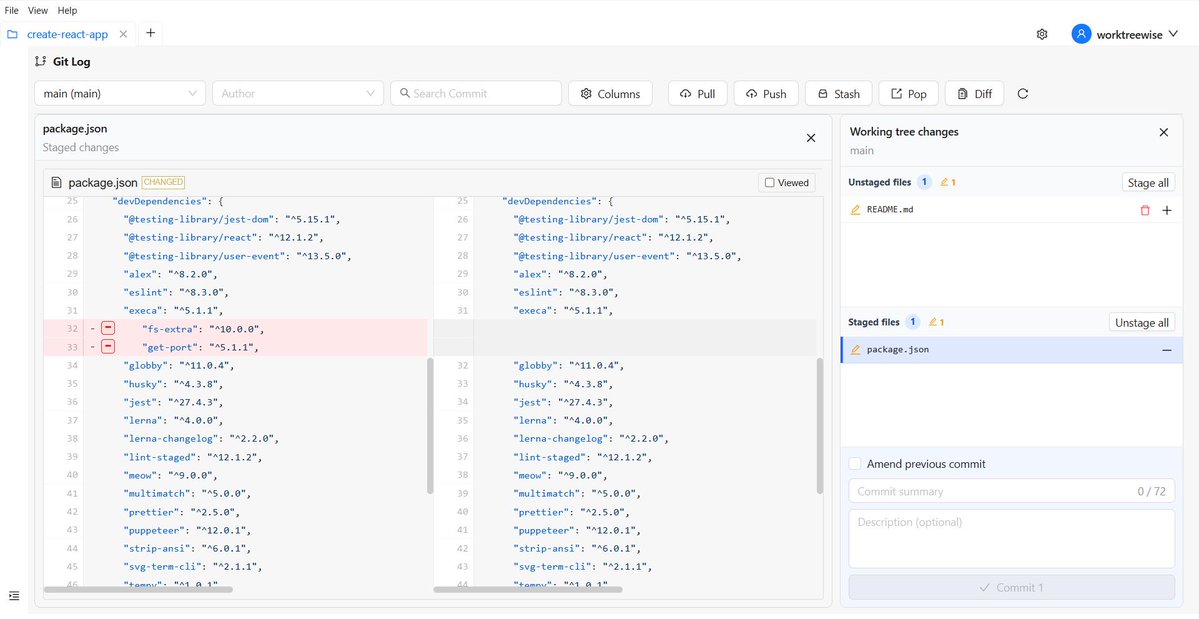Click the removed "get-port" line text
The image size is (1199, 619).
pos(200,348)
